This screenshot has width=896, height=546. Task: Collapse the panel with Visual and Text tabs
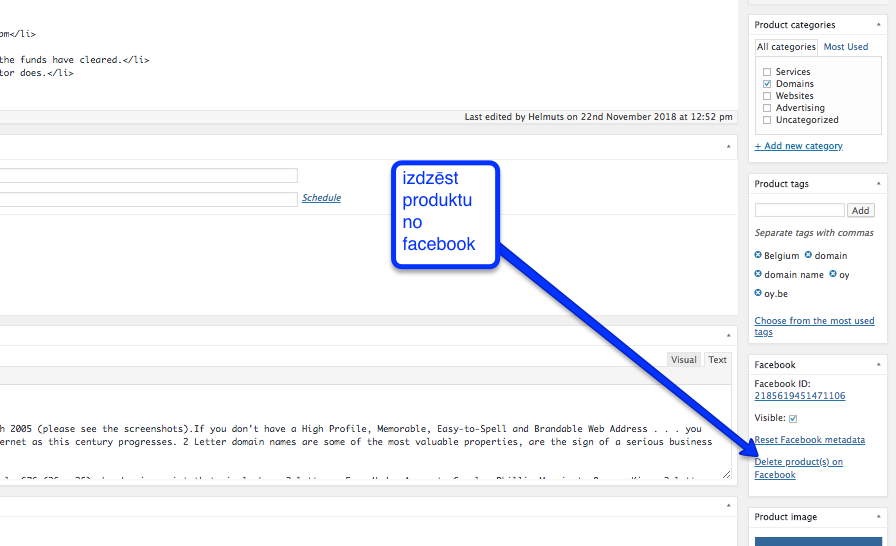[729, 335]
